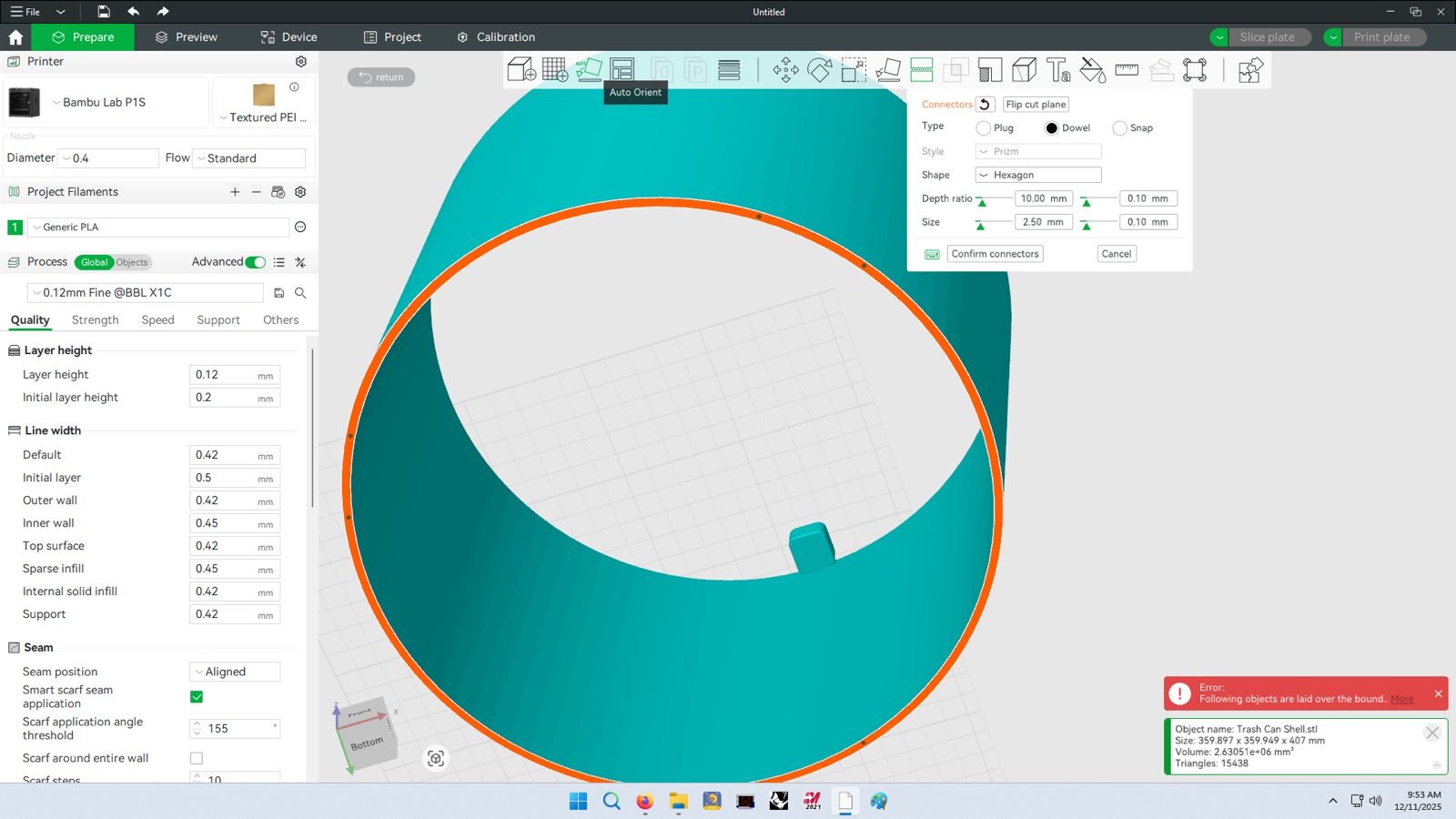
Task: Open the color painting bucket tool
Action: pos(1092,70)
